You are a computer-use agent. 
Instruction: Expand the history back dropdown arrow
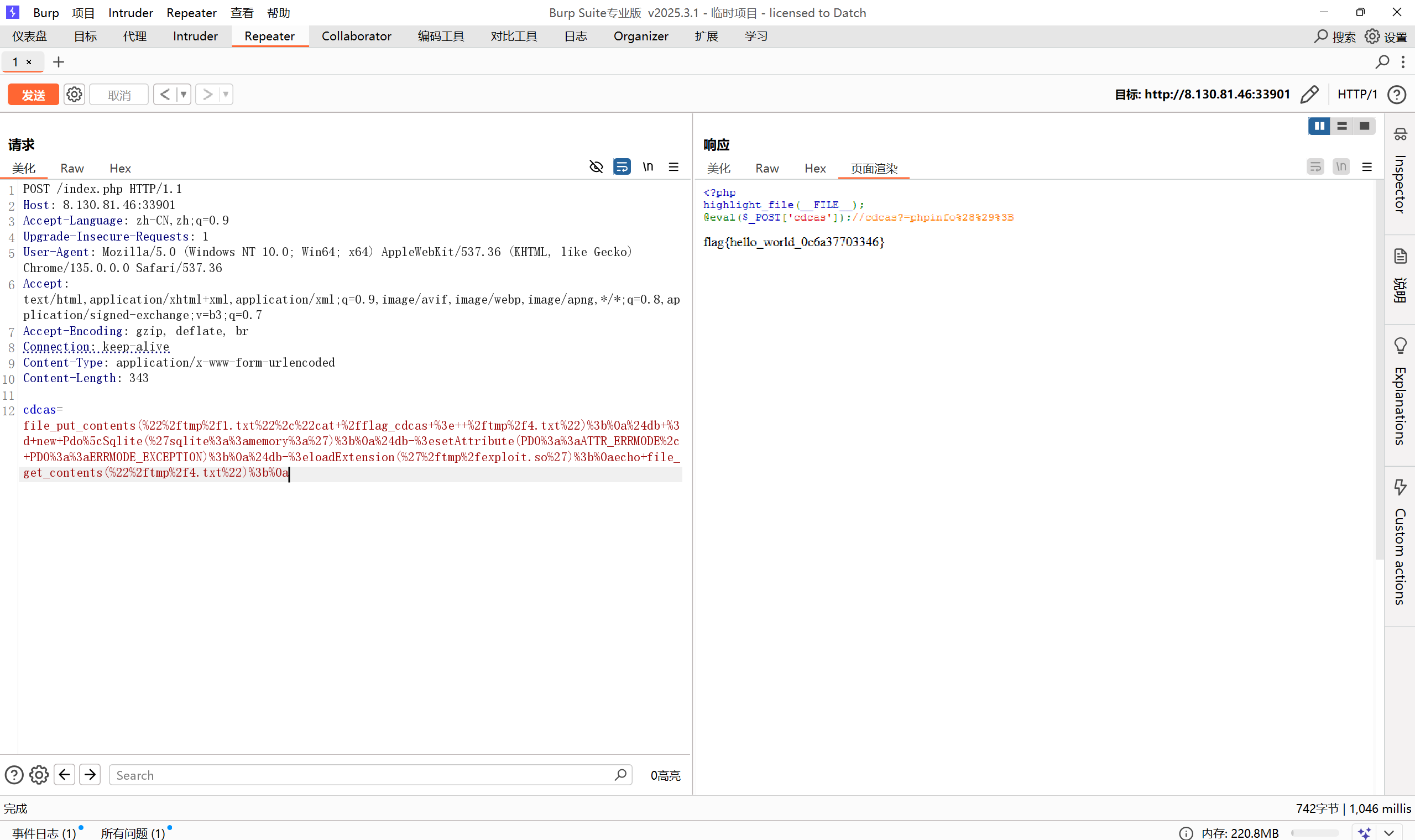tap(183, 95)
